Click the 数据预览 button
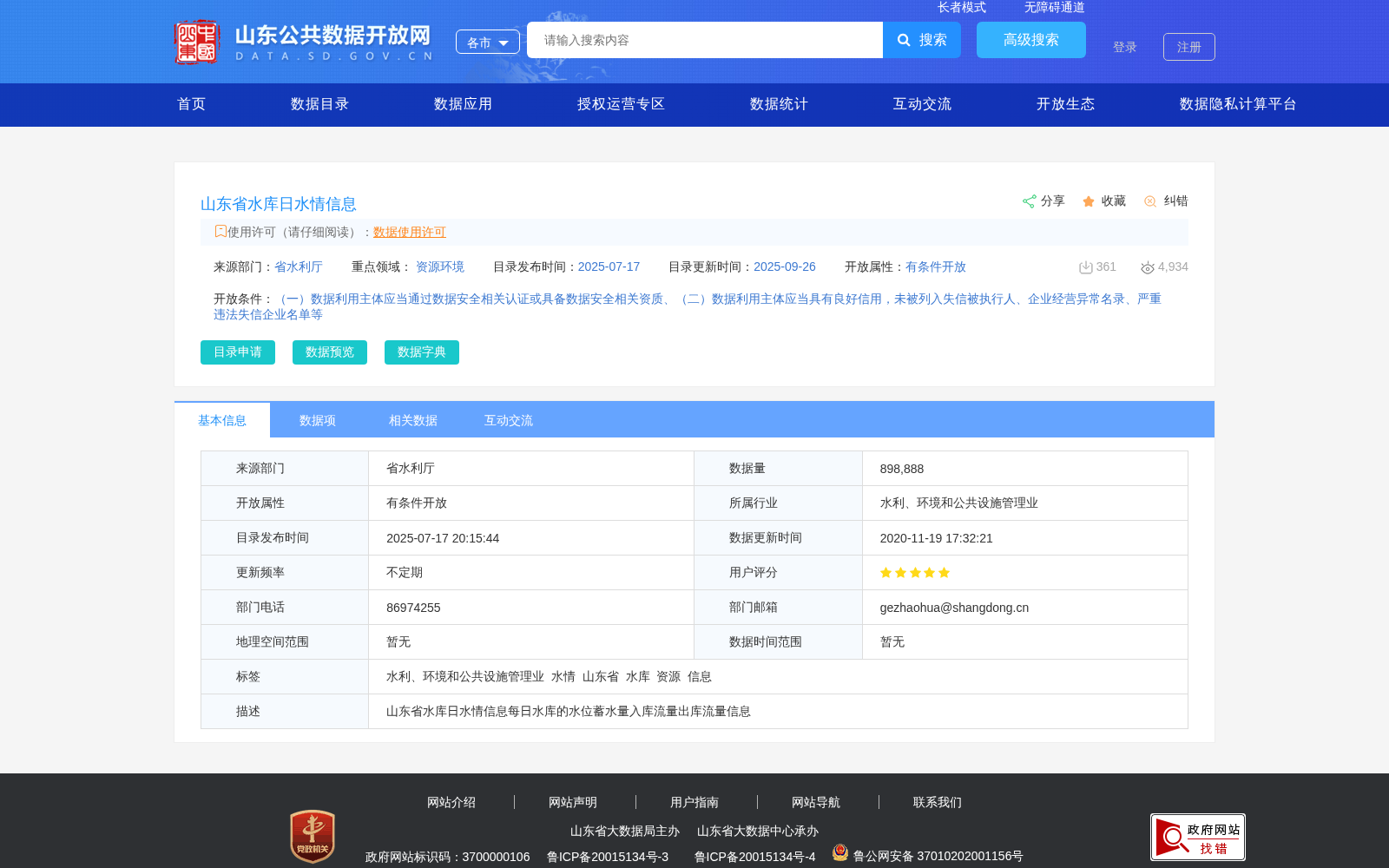The image size is (1389, 868). pyautogui.click(x=330, y=352)
